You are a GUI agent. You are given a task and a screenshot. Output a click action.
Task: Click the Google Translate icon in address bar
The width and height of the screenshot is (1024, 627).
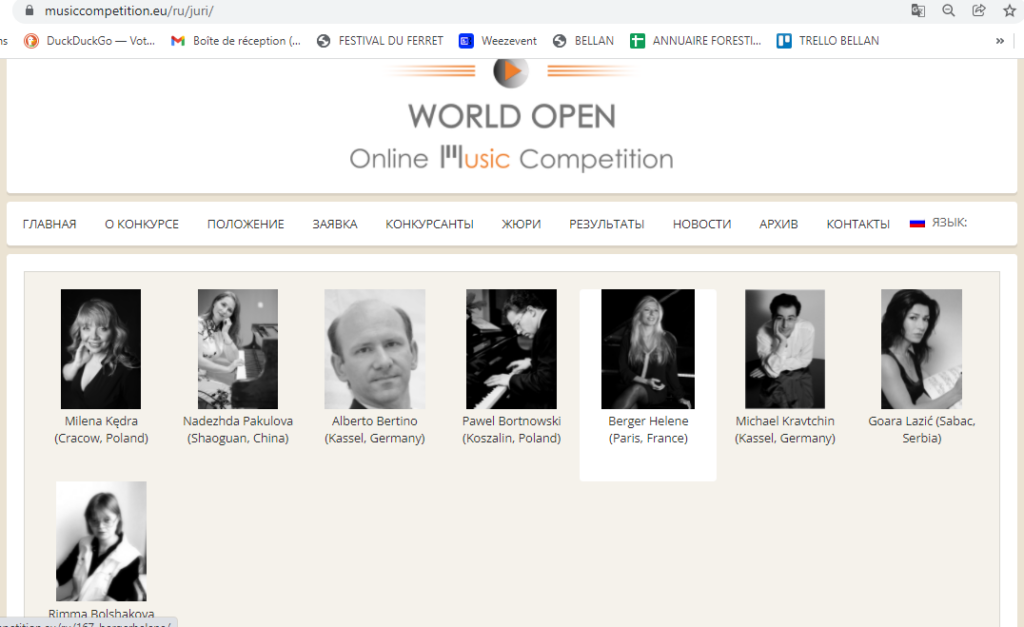917,11
